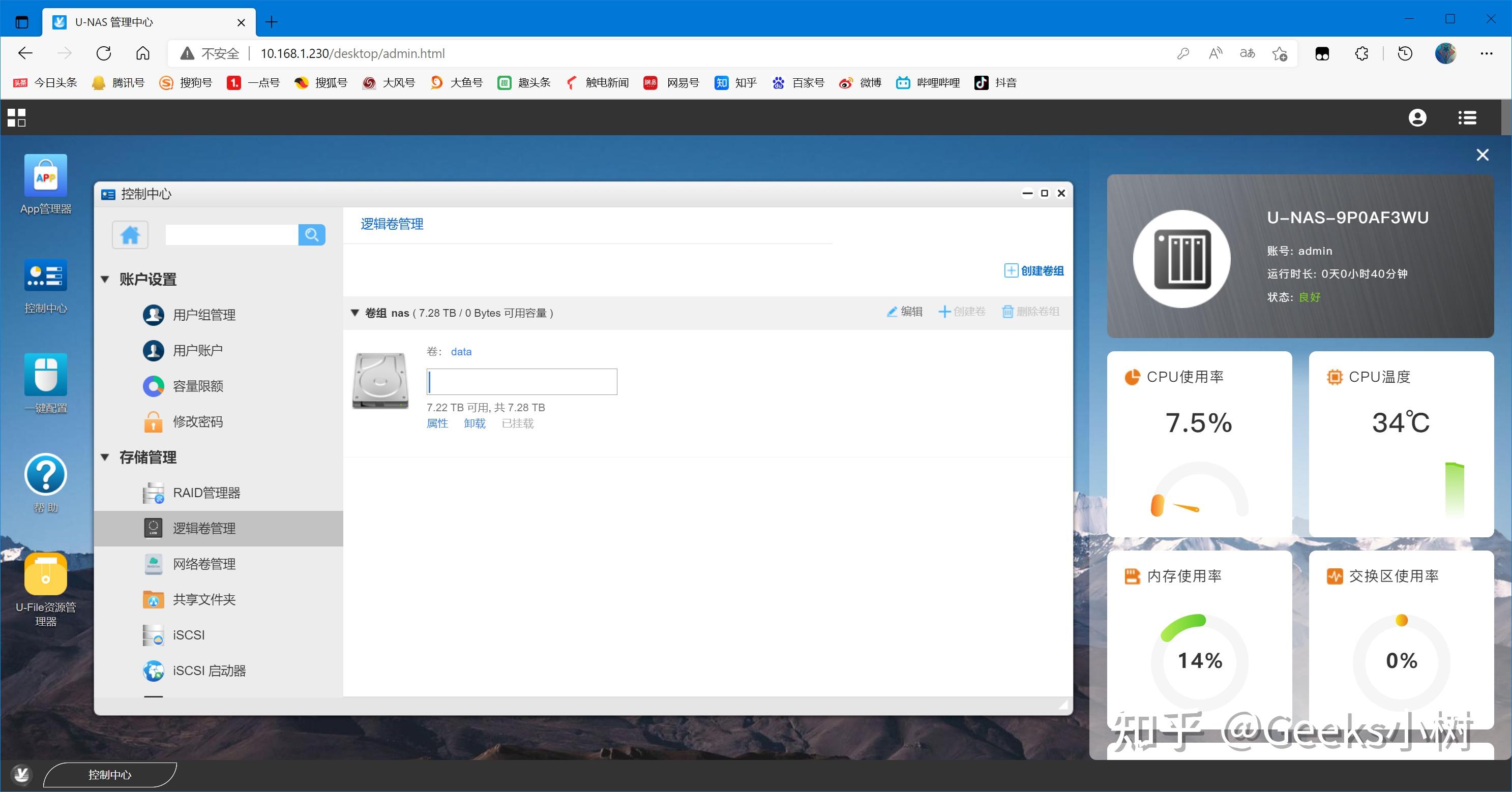Screen dimensions: 1512x792
Task: Click the 卸载 link under the data volume
Action: point(475,423)
